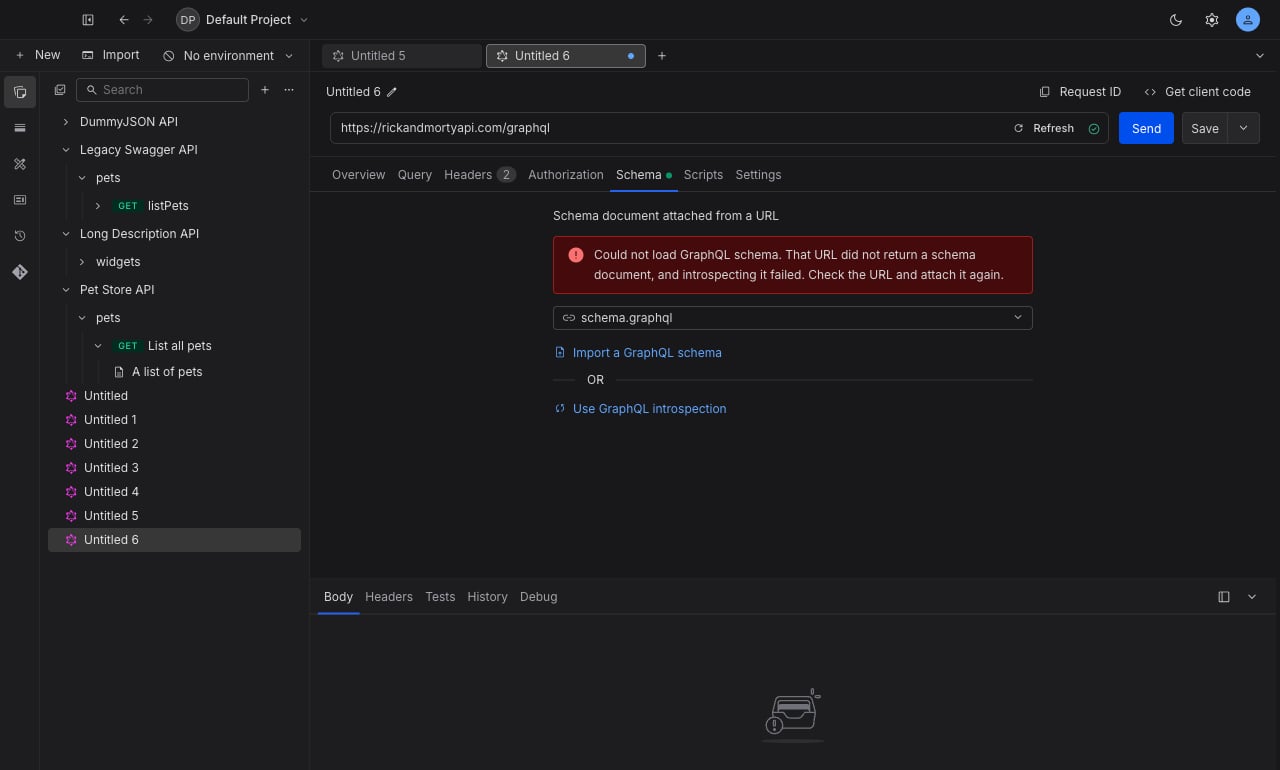
Task: Click the Refresh schema button
Action: pos(1044,128)
